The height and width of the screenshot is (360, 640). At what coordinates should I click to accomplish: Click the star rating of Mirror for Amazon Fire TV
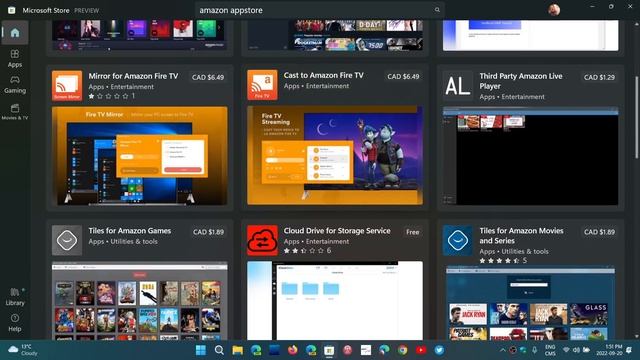[x=111, y=96]
